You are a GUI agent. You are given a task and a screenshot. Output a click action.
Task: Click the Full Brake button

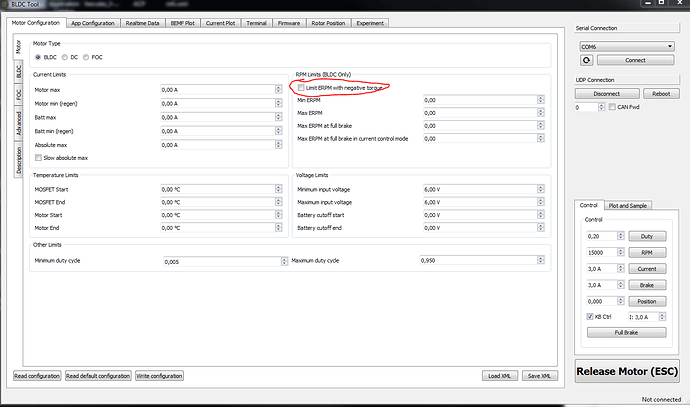coord(626,332)
